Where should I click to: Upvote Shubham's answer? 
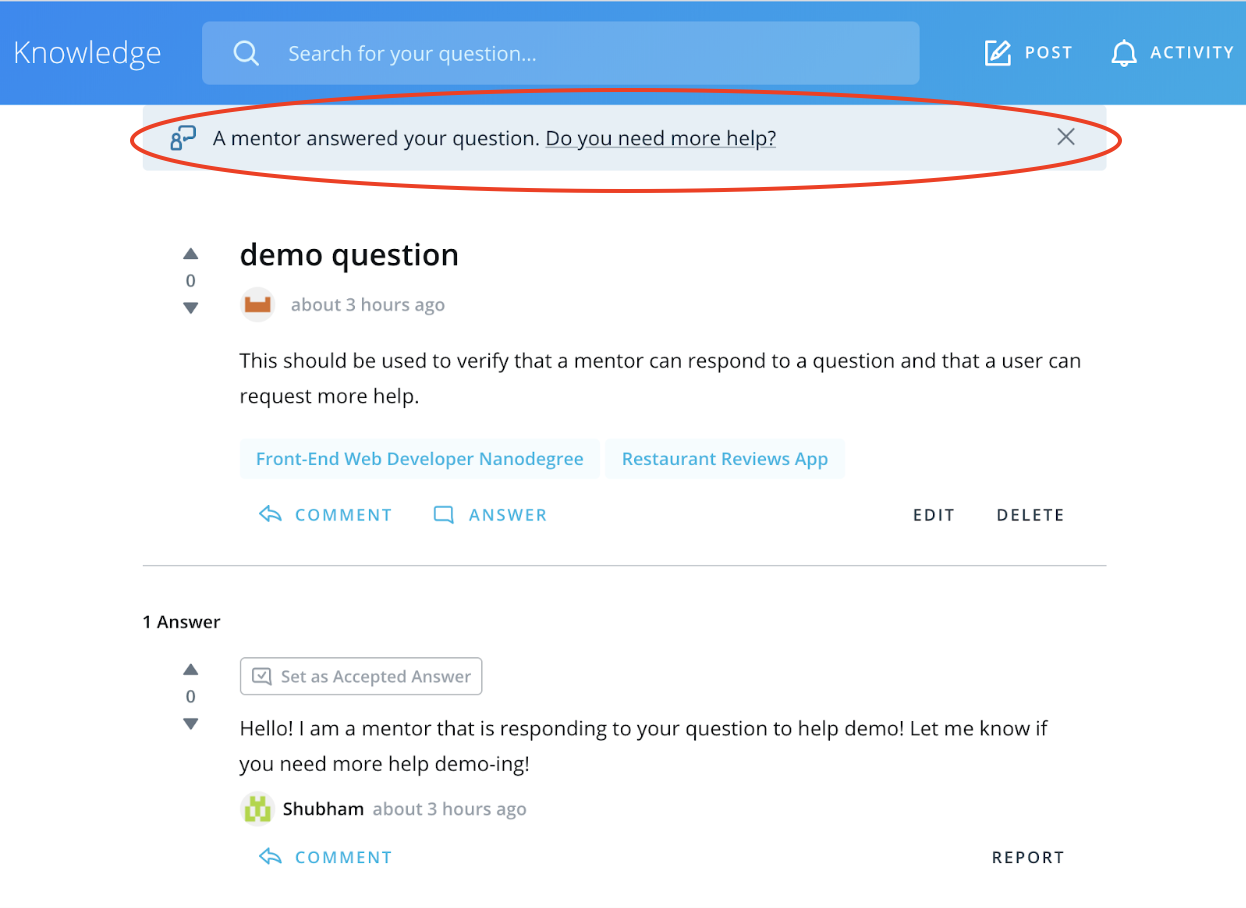coord(191,670)
